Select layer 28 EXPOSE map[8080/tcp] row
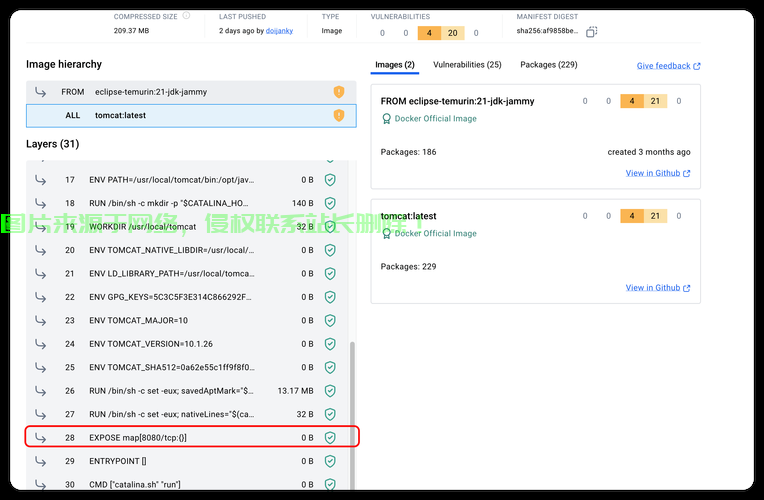 [188, 438]
